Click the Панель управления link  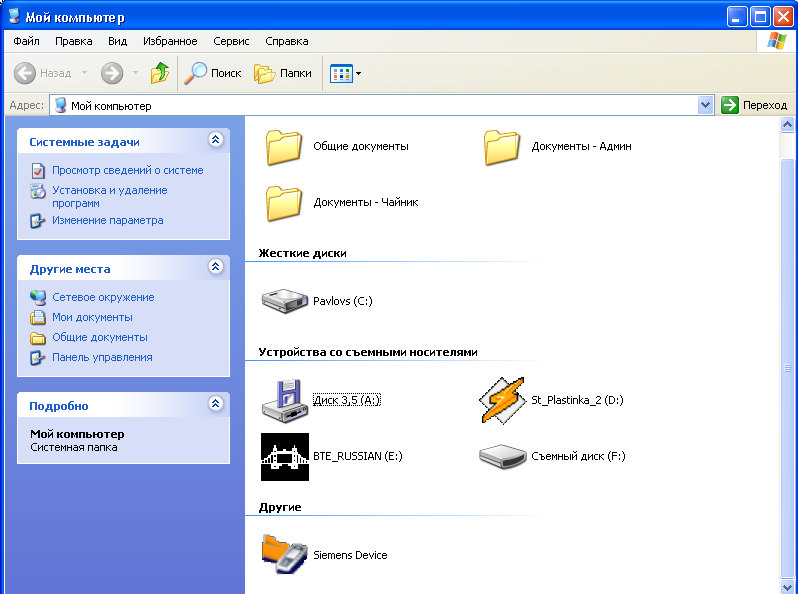[102, 358]
